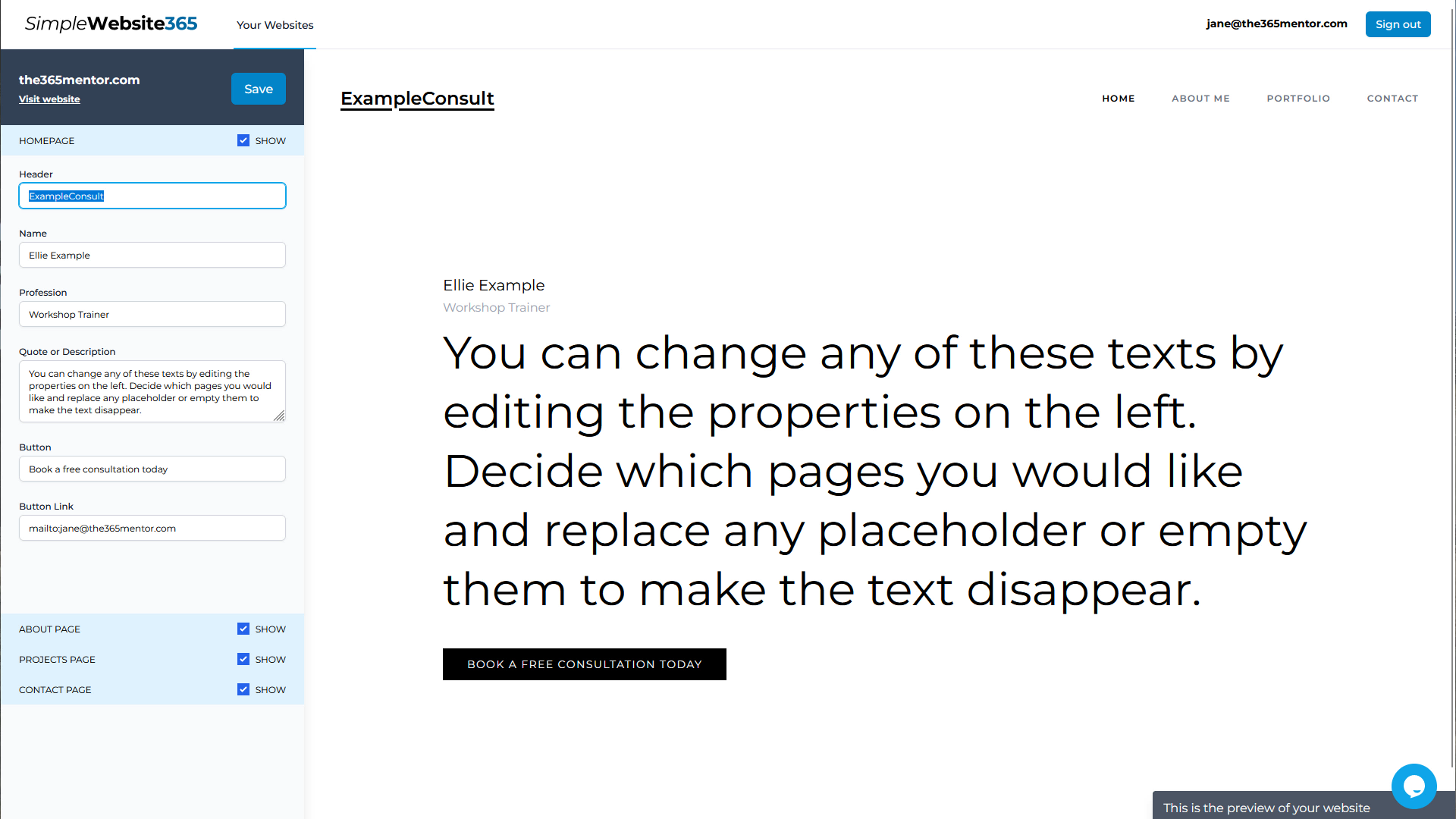Select the ABOUT ME navigation tab

[x=1201, y=98]
